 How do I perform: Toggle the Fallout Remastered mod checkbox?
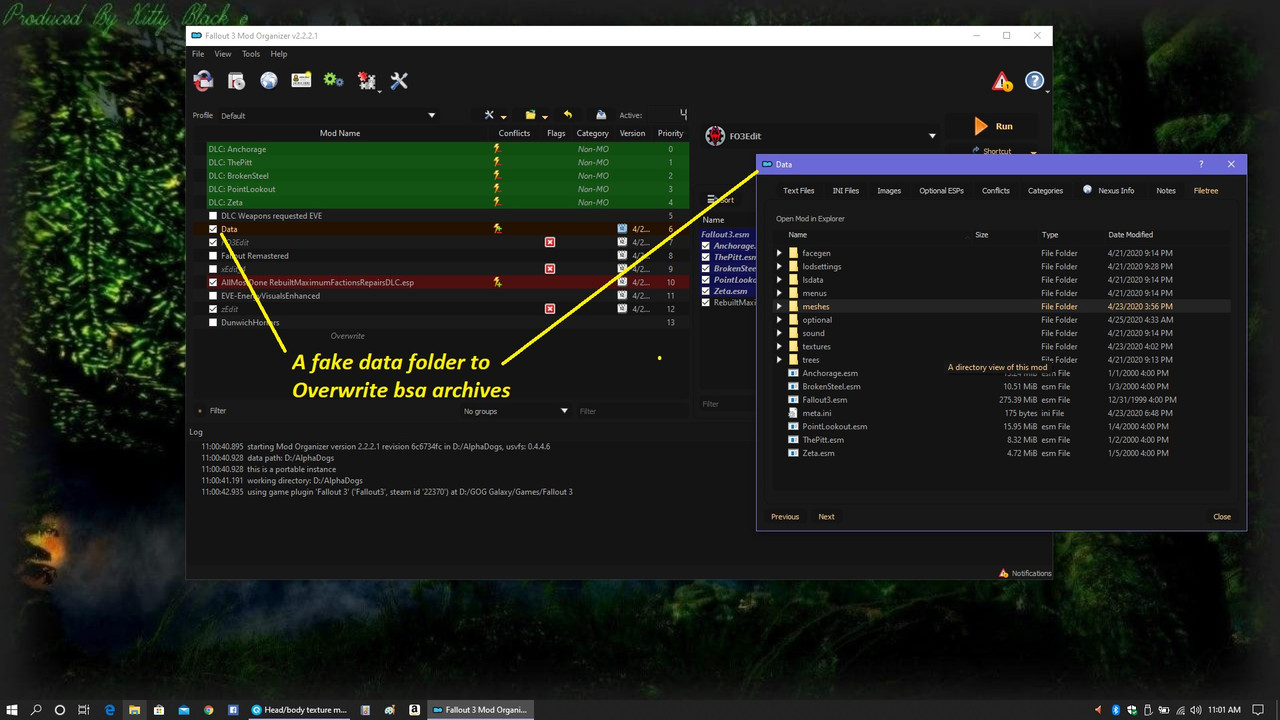(x=213, y=256)
